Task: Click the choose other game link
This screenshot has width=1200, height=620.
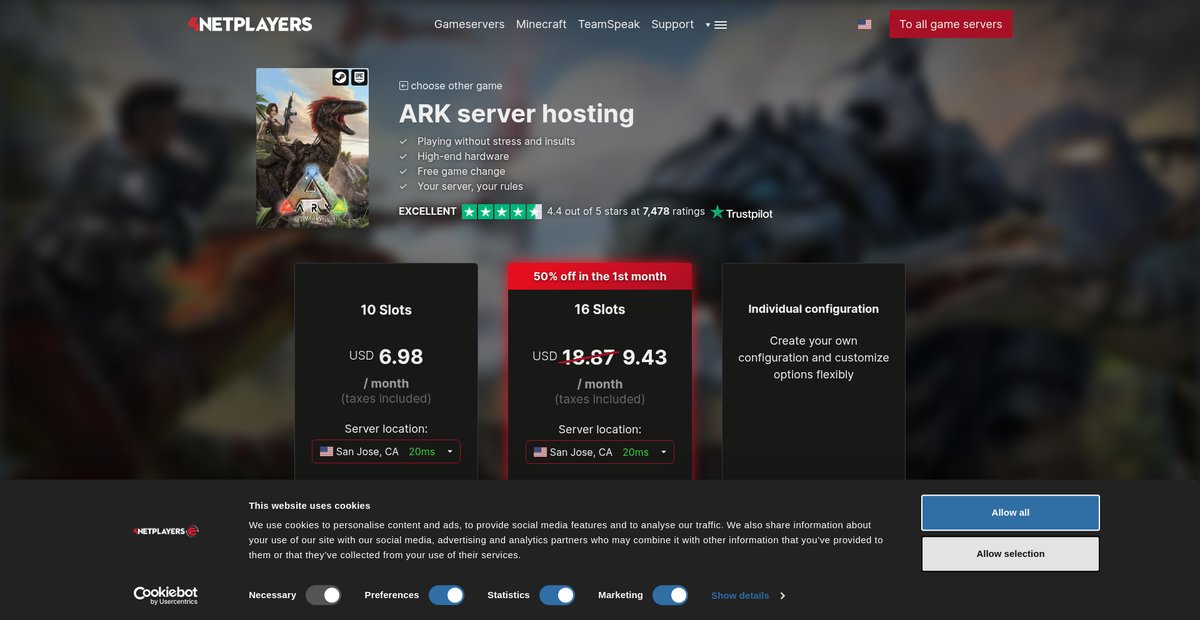Action: click(x=456, y=86)
